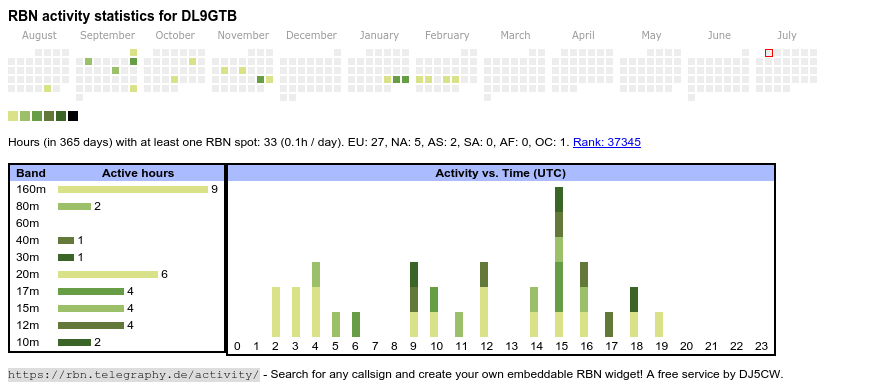Click the 17m active hours bar
The height and width of the screenshot is (390, 870).
coord(91,291)
